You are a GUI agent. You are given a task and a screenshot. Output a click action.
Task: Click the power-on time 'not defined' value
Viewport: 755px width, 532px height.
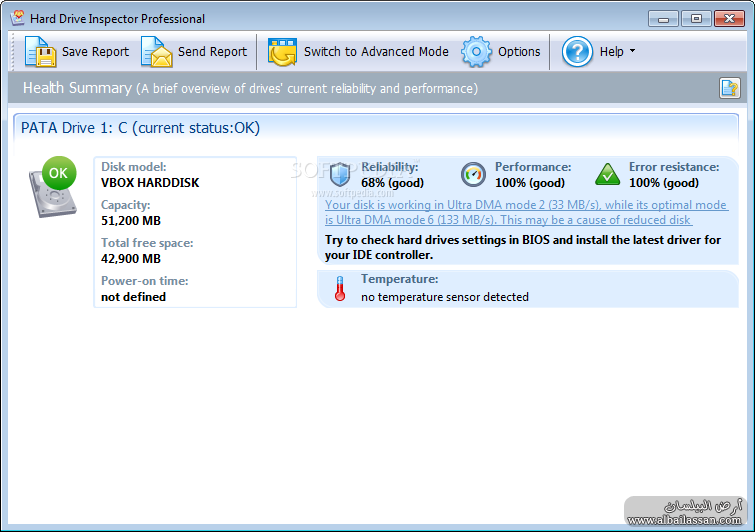(x=133, y=297)
